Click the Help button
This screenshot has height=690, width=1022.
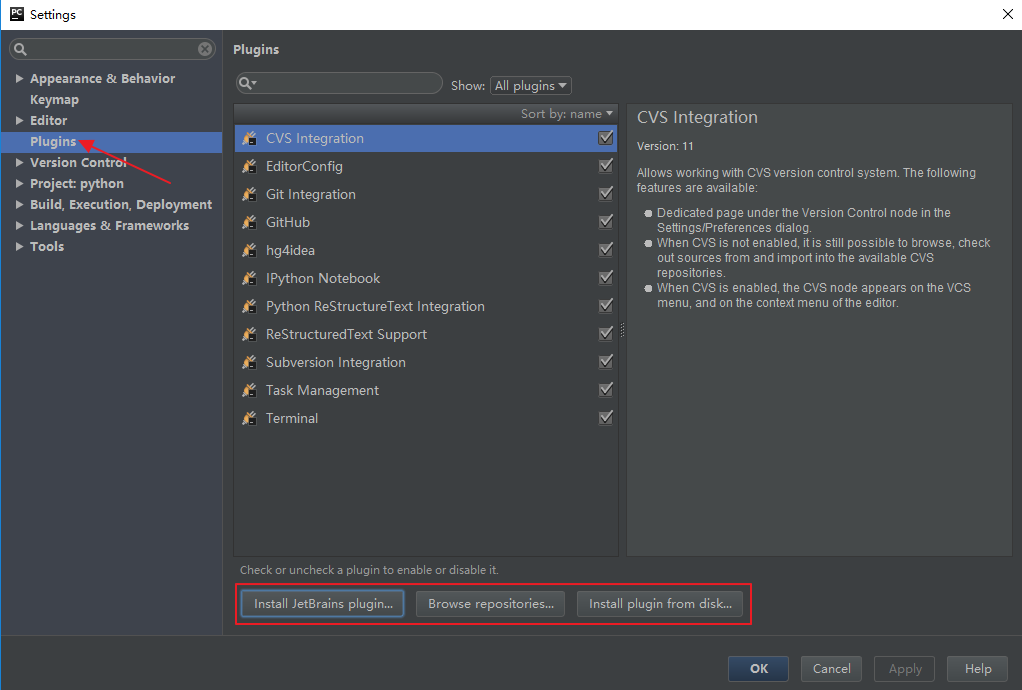(x=978, y=668)
